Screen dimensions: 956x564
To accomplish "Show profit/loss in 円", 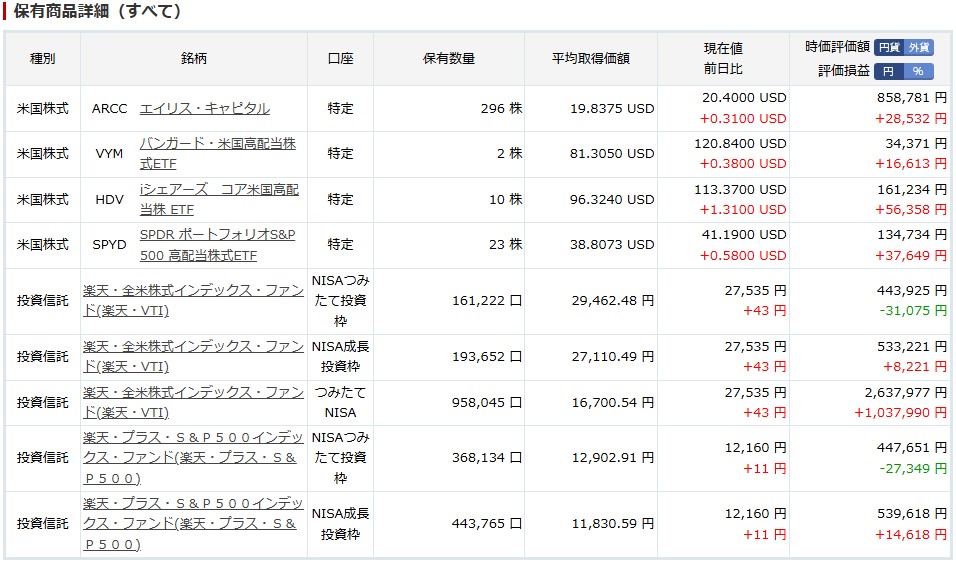I will point(889,71).
